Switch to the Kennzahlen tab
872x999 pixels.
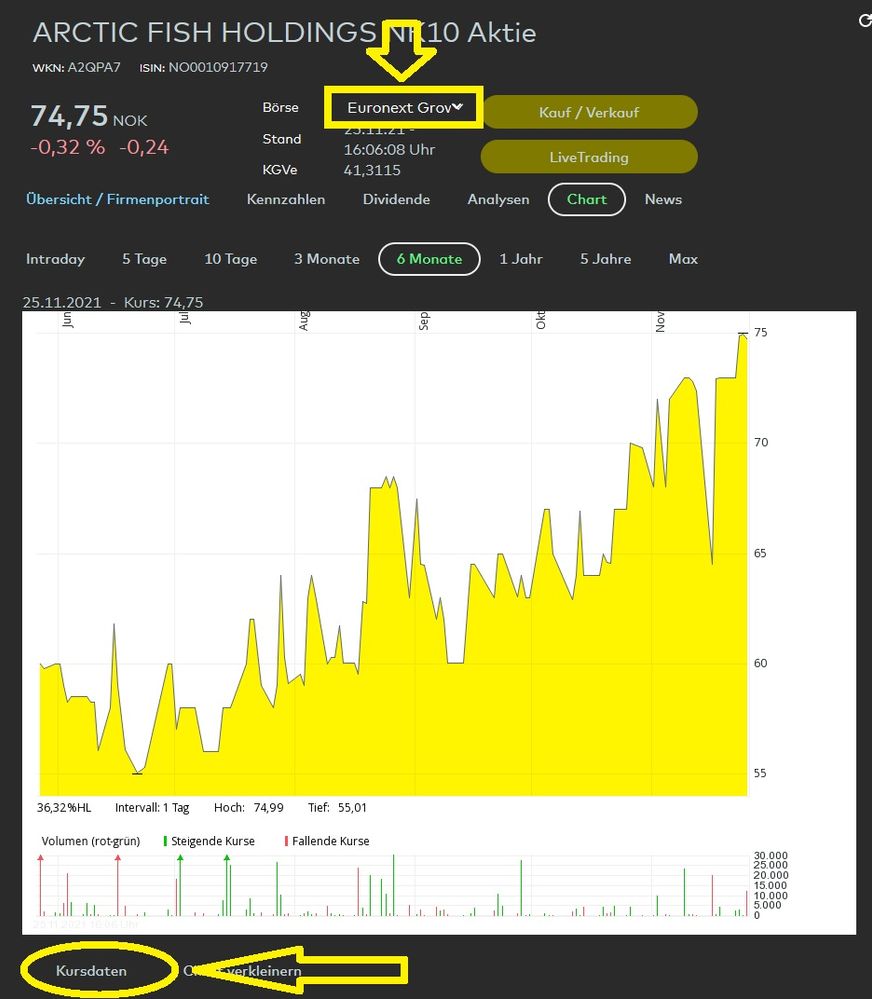(286, 199)
